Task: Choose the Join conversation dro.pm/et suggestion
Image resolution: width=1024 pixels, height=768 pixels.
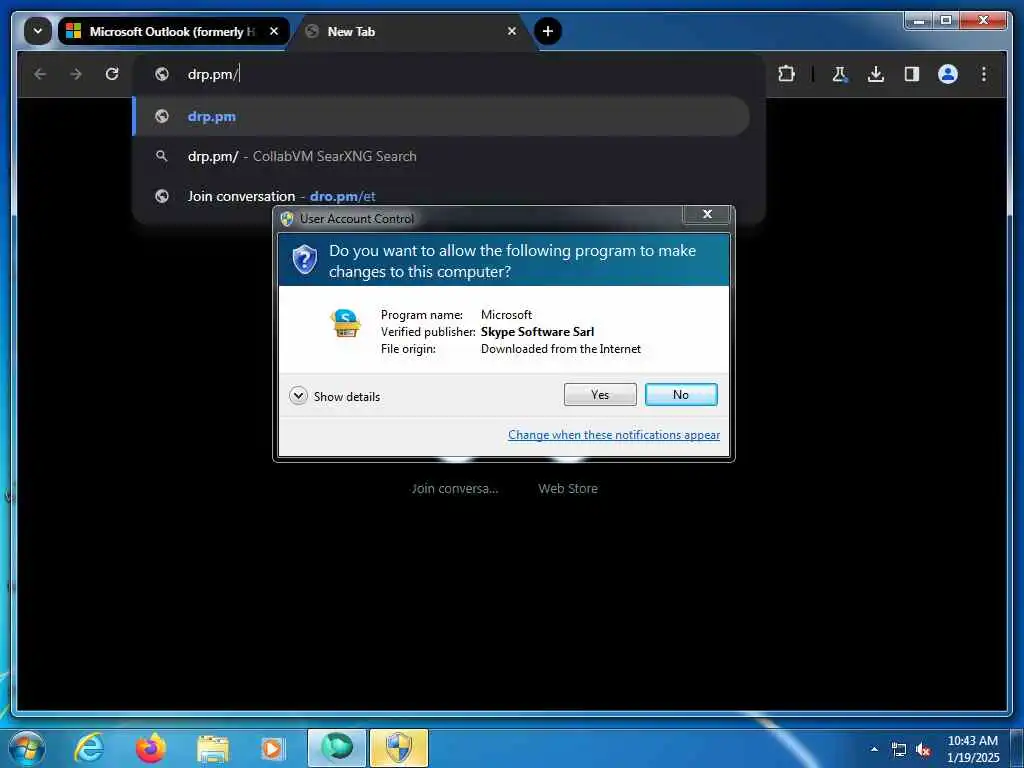Action: point(441,196)
